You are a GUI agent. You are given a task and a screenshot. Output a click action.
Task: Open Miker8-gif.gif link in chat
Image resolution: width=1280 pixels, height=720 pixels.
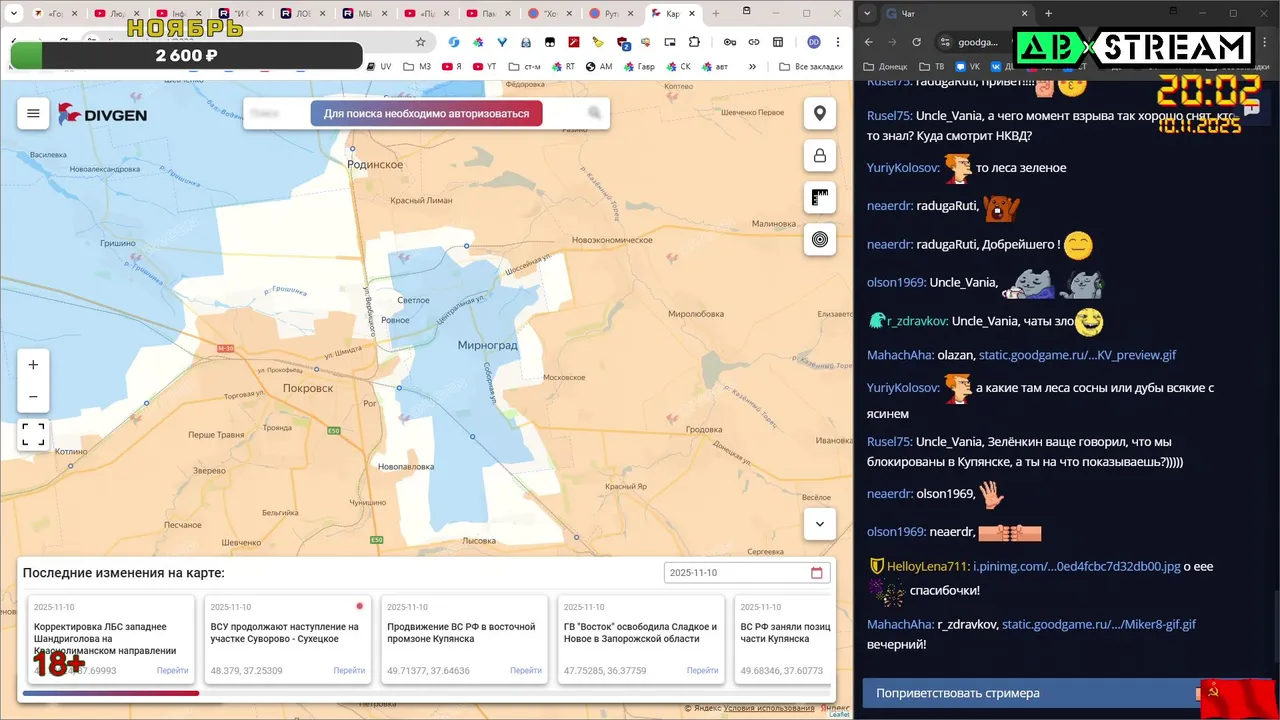pos(1099,624)
